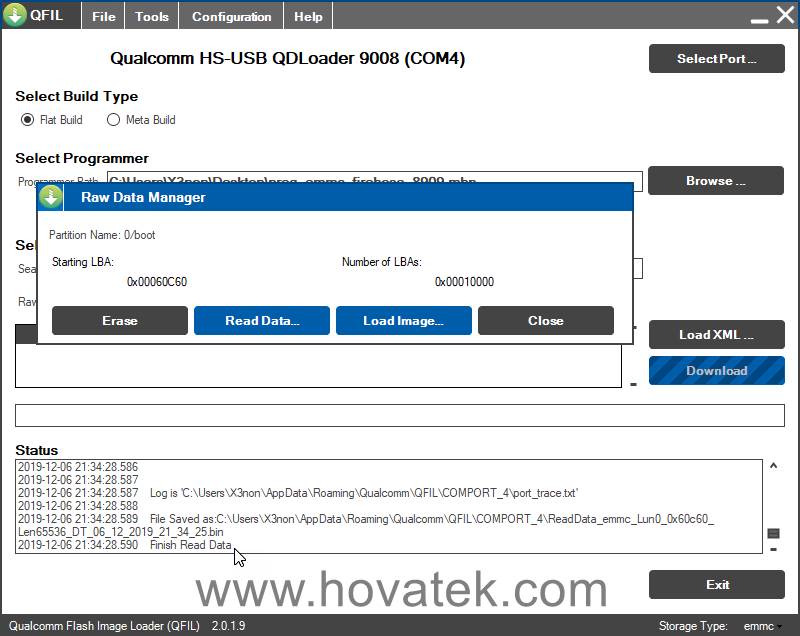Viewport: 800px width, 636px height.
Task: Click Read Data in Raw Data Manager
Action: point(262,320)
